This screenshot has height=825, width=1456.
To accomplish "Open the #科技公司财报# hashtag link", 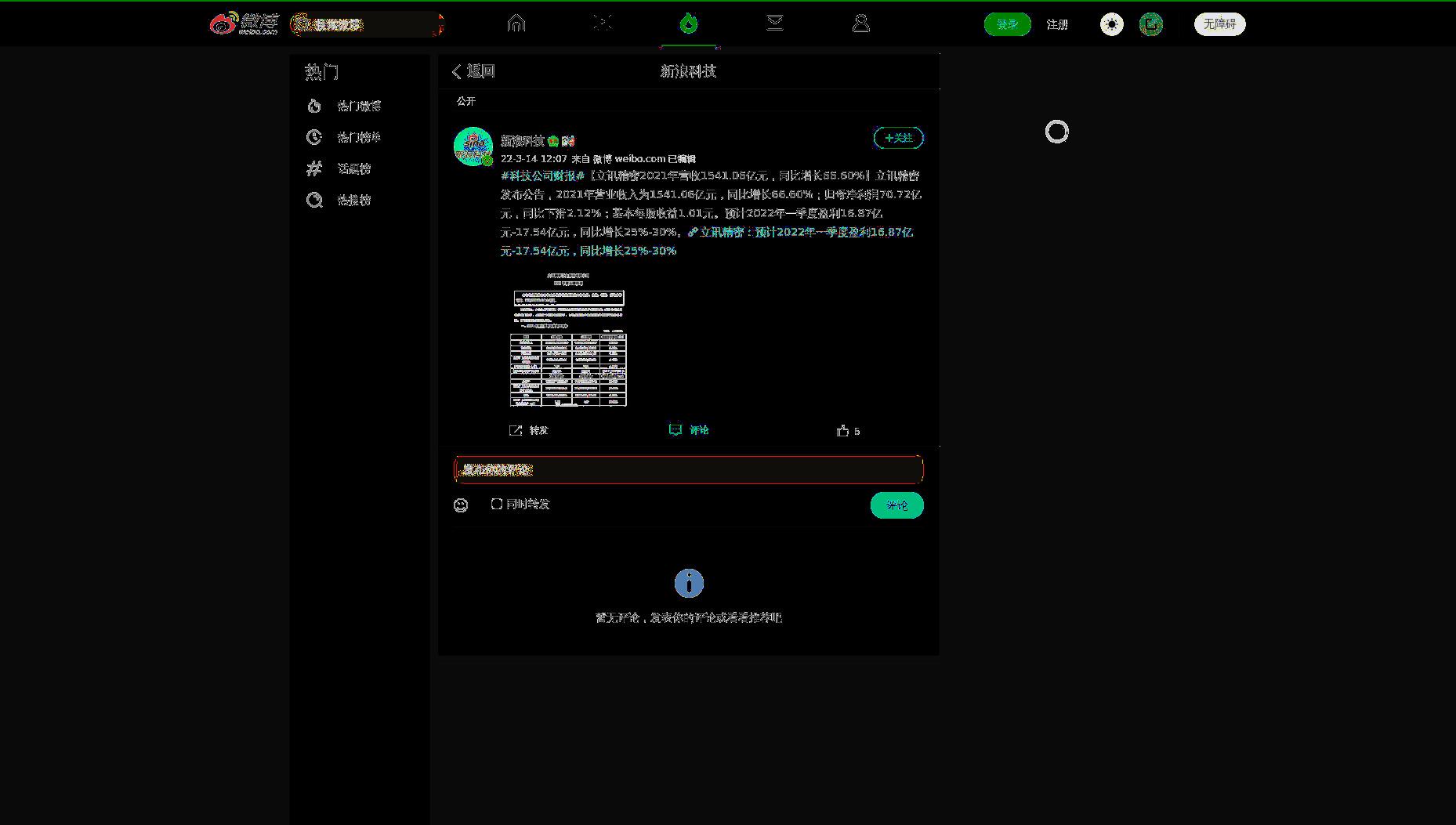I will [x=543, y=175].
